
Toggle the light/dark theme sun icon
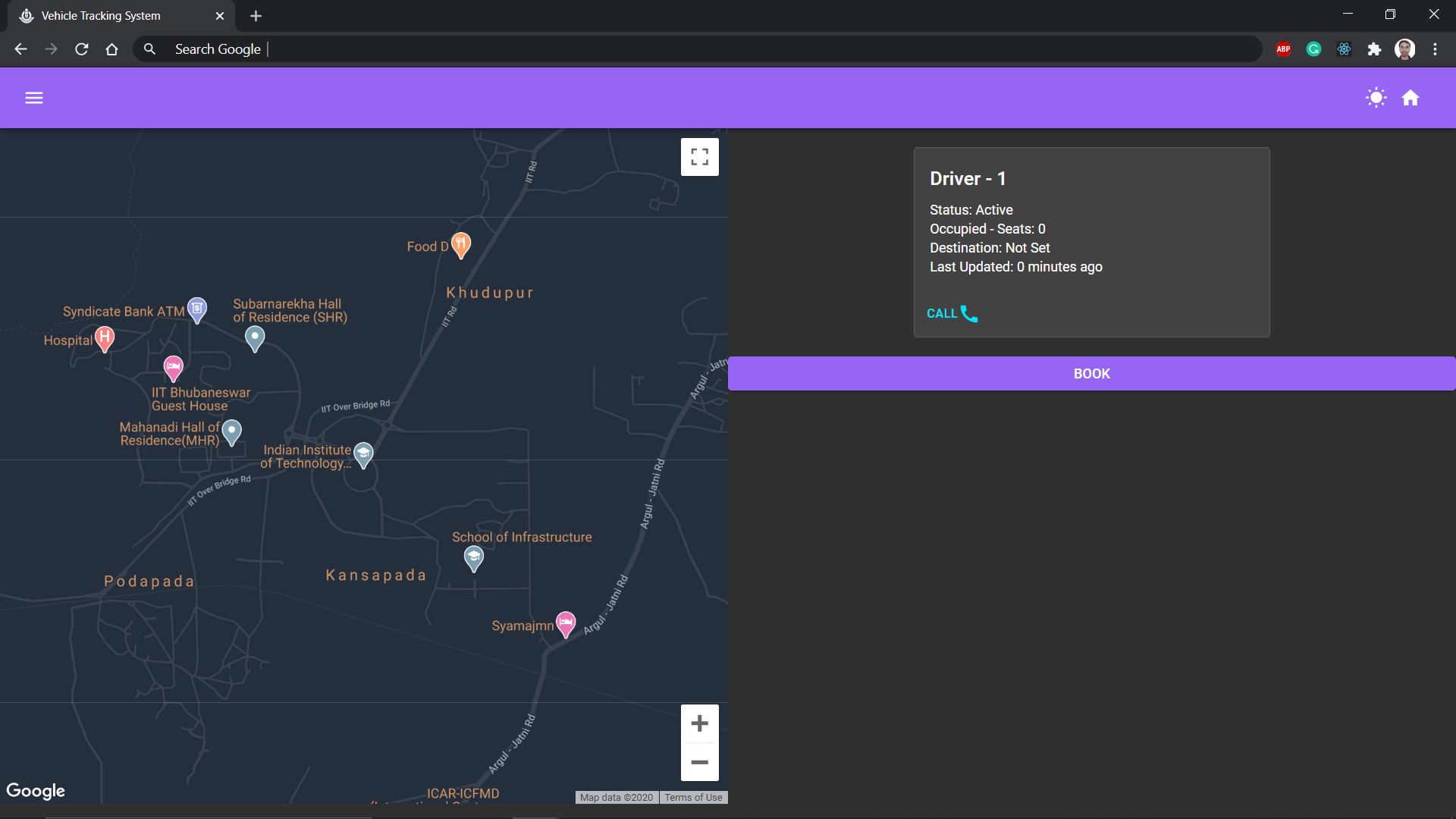(x=1376, y=98)
